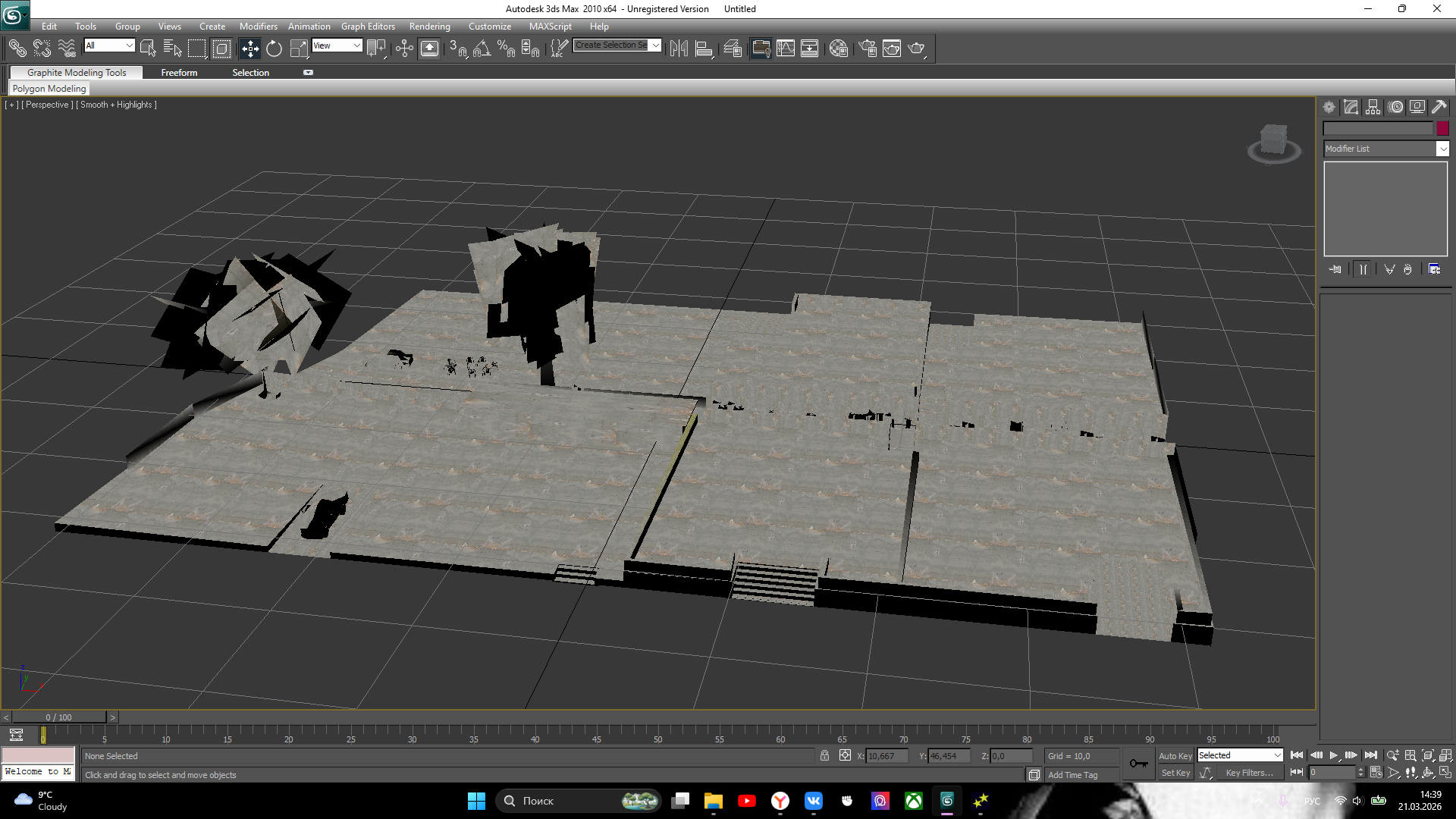Switch to the Freeform ribbon tab
The image size is (1456, 819).
click(x=179, y=72)
